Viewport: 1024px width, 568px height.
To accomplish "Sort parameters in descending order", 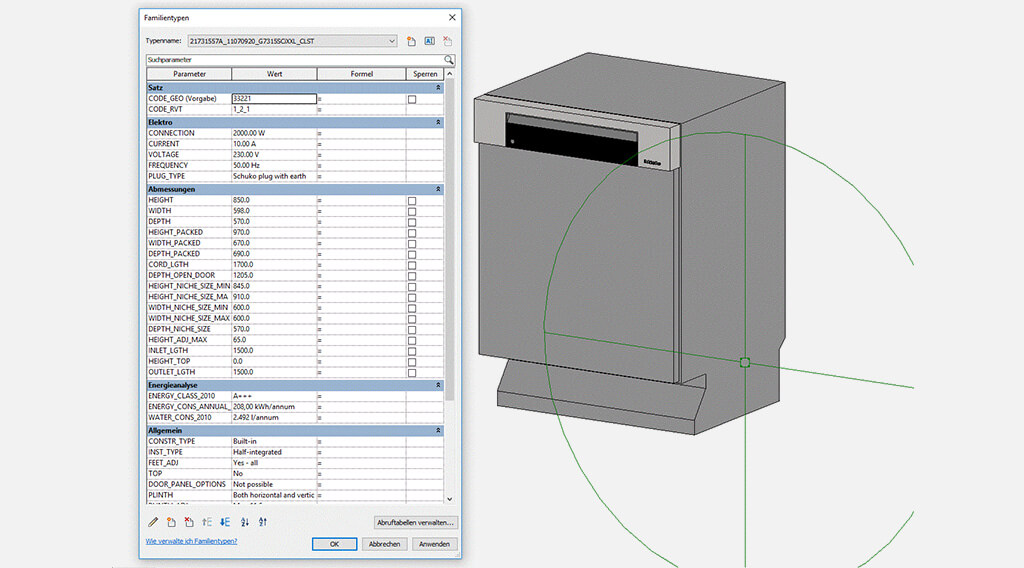I will pos(263,522).
